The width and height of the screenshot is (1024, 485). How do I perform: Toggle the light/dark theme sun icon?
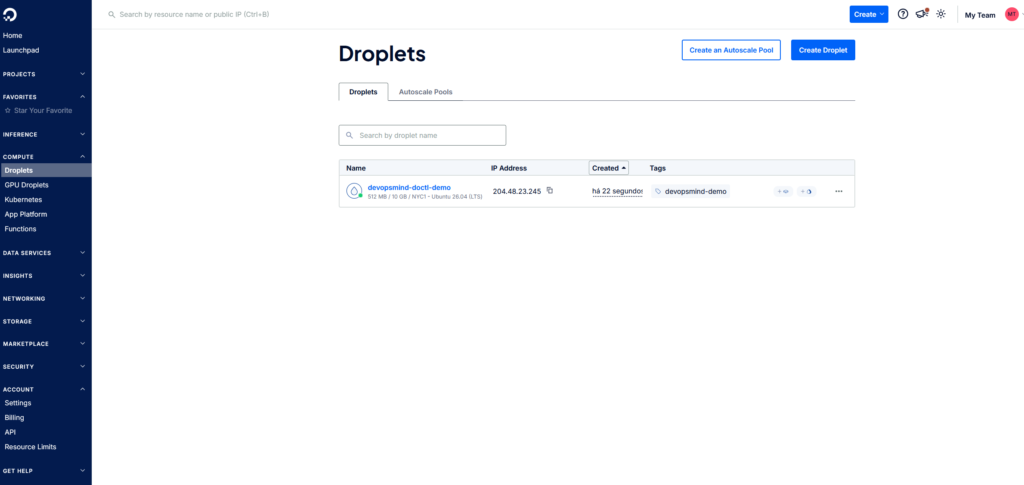coord(940,14)
